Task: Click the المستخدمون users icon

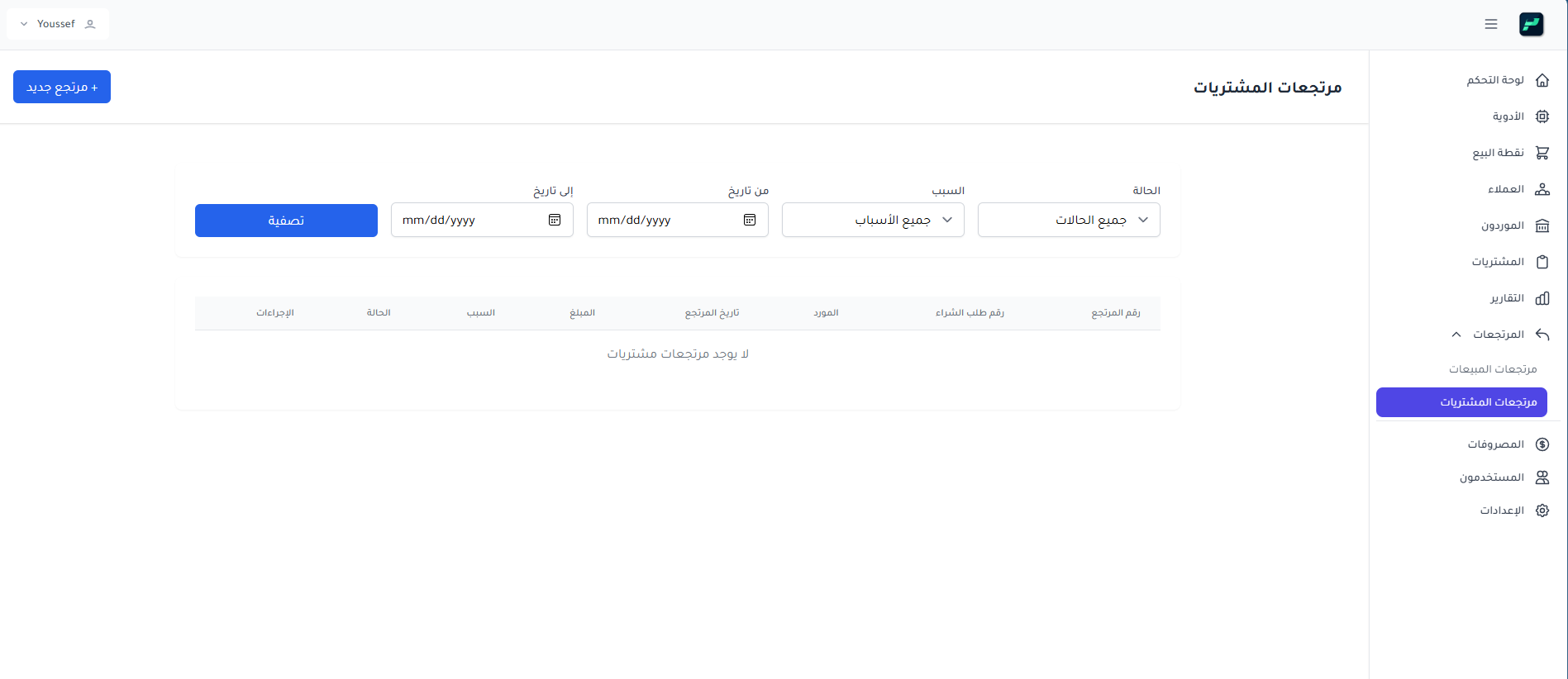Action: [1542, 477]
